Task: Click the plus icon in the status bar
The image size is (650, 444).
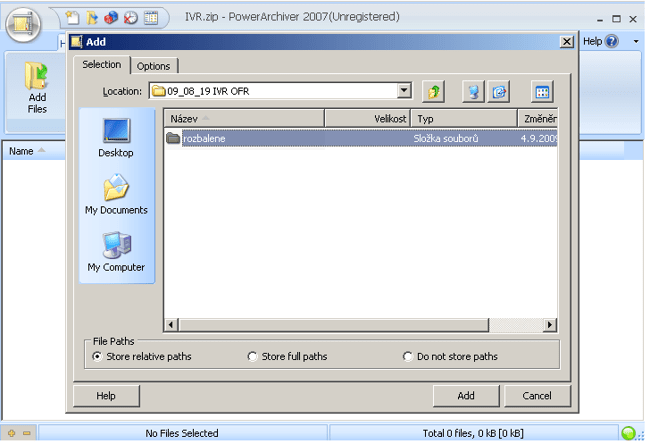Action: click(12, 433)
